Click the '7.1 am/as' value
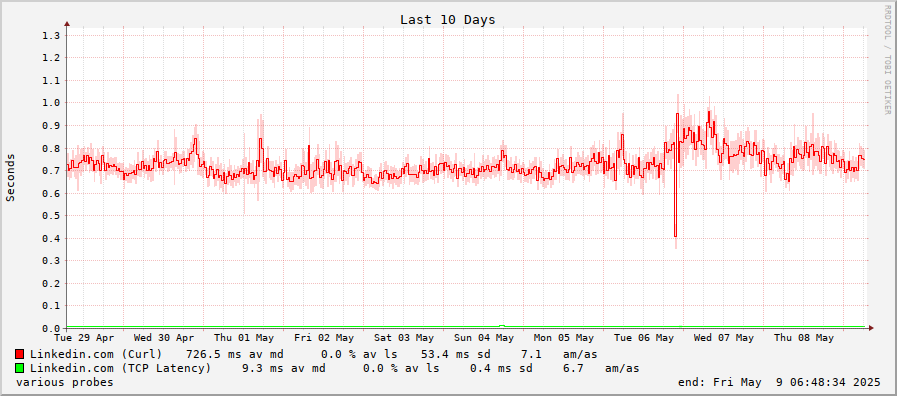The width and height of the screenshot is (897, 396). click(x=559, y=354)
